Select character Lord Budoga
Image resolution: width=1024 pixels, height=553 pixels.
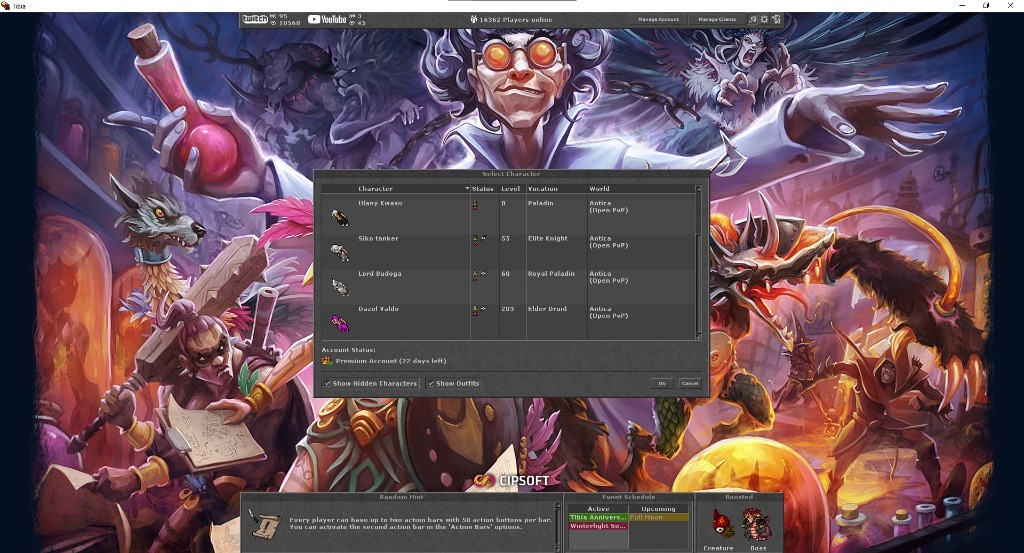[x=379, y=274]
